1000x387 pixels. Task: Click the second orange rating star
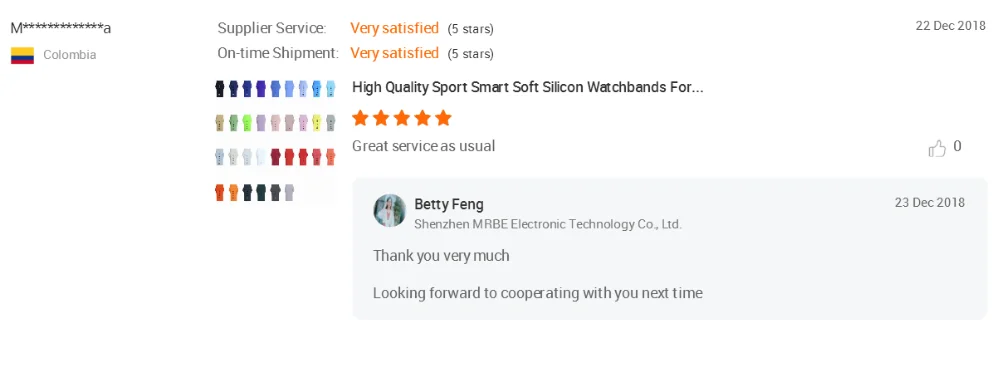381,118
